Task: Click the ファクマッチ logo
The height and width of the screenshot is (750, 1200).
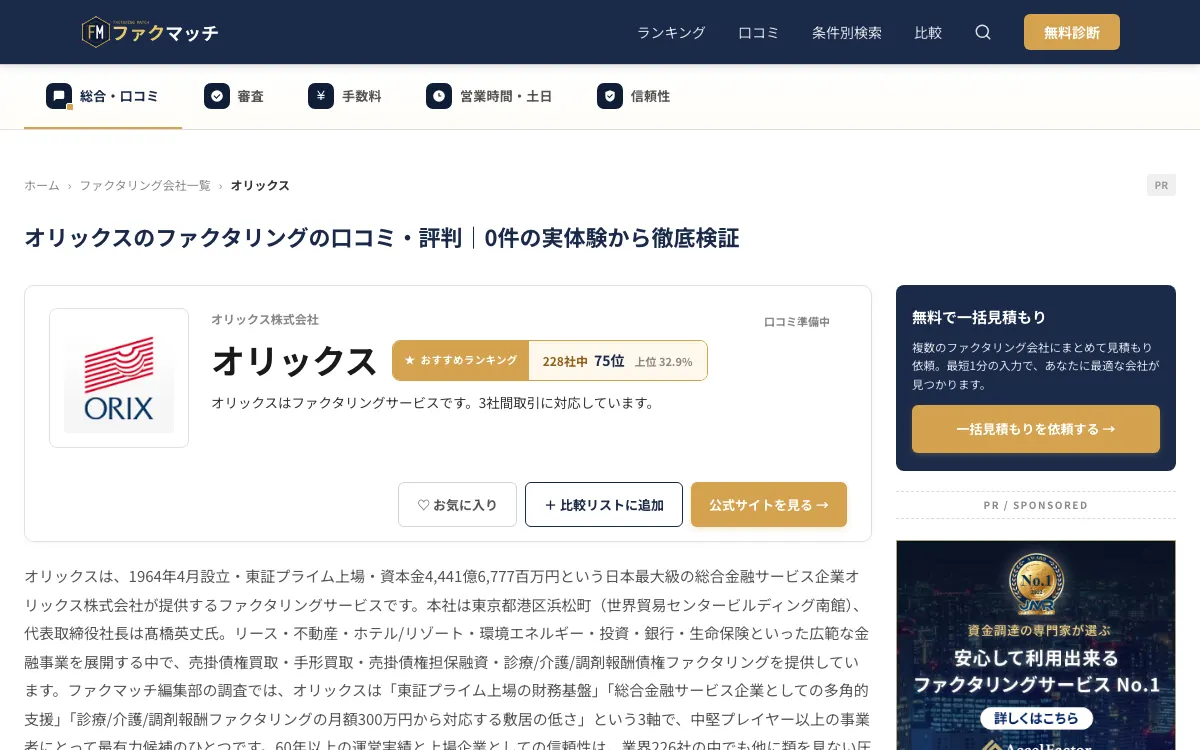Action: pyautogui.click(x=150, y=32)
